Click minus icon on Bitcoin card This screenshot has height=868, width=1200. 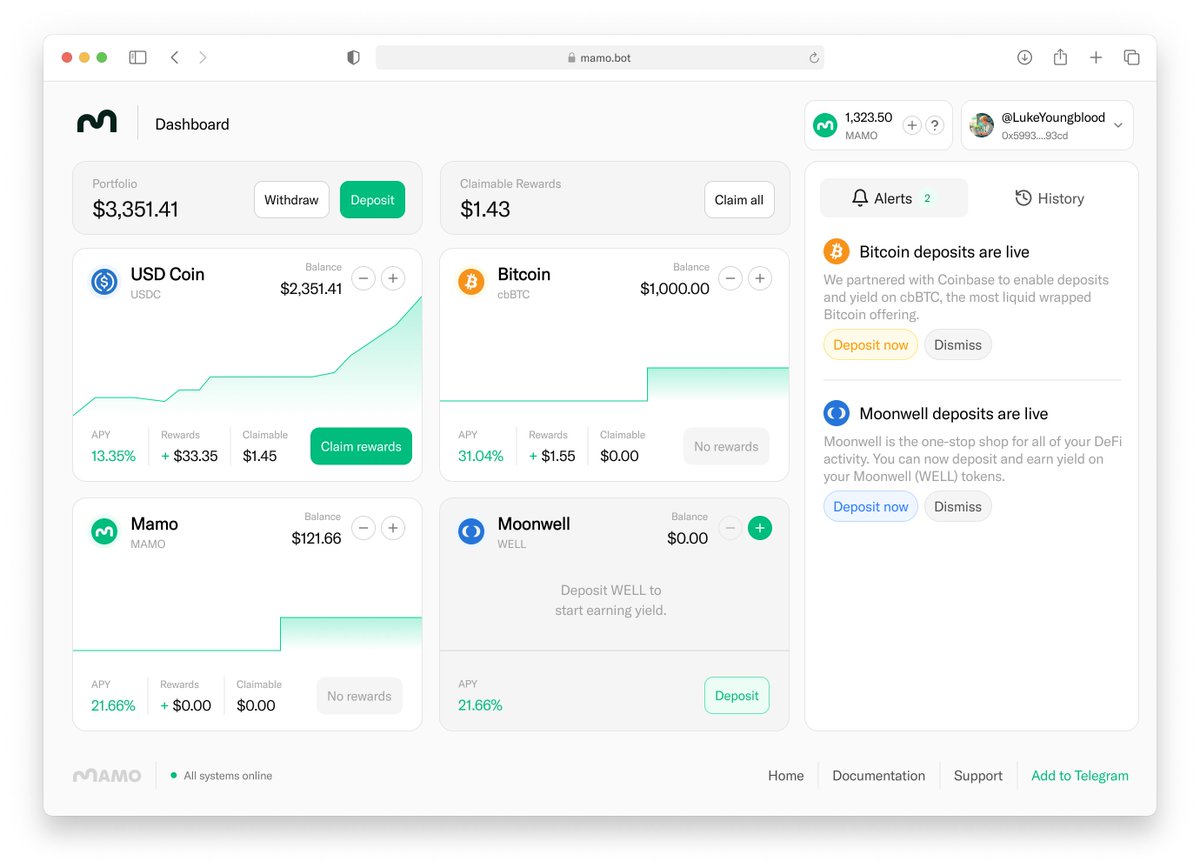point(730,278)
